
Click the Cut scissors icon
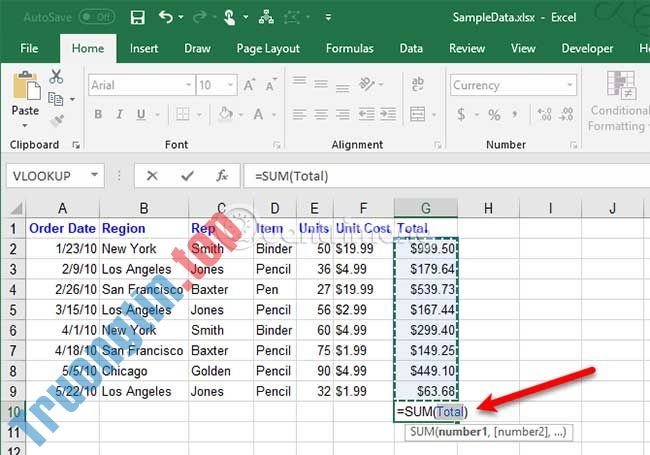56,77
